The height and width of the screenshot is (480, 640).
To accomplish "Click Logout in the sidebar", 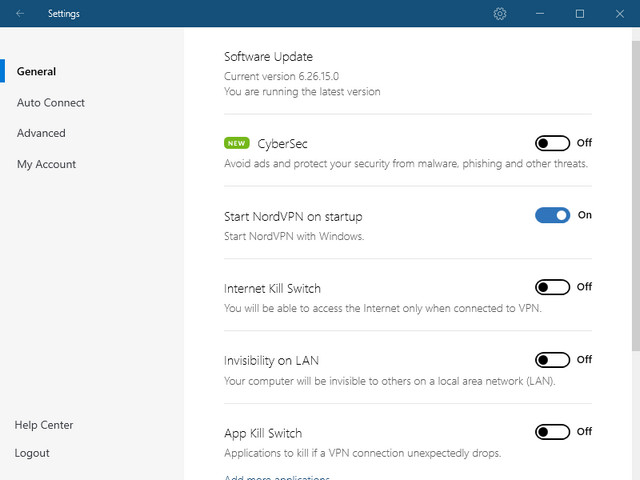I will pos(32,453).
